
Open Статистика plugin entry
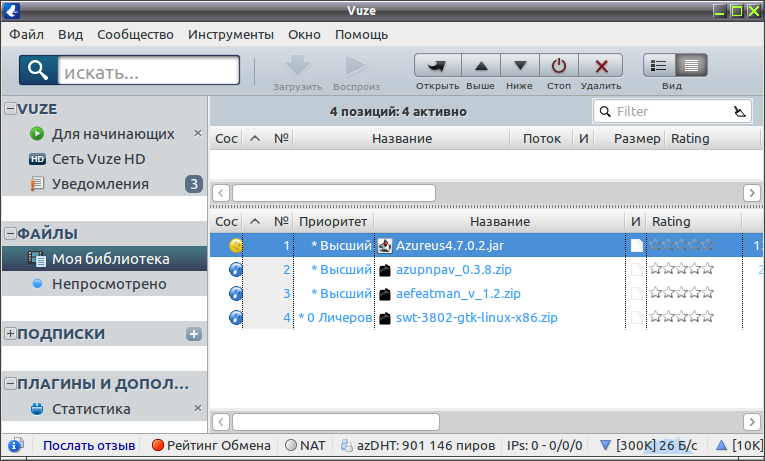point(91,409)
